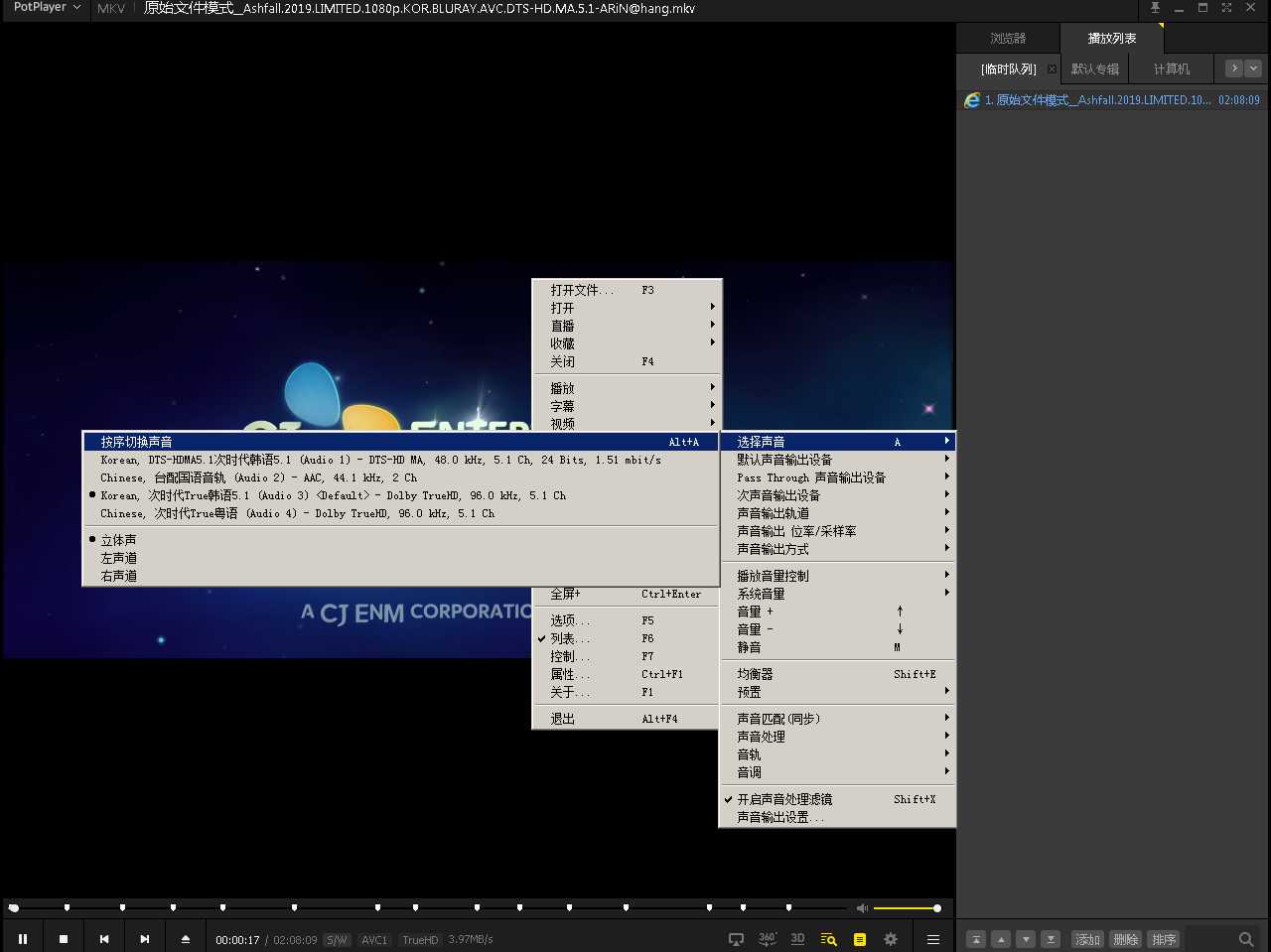1271x952 pixels.
Task: Select Chinese TrueHD Cantonese Audio 4 track
Action: point(400,513)
